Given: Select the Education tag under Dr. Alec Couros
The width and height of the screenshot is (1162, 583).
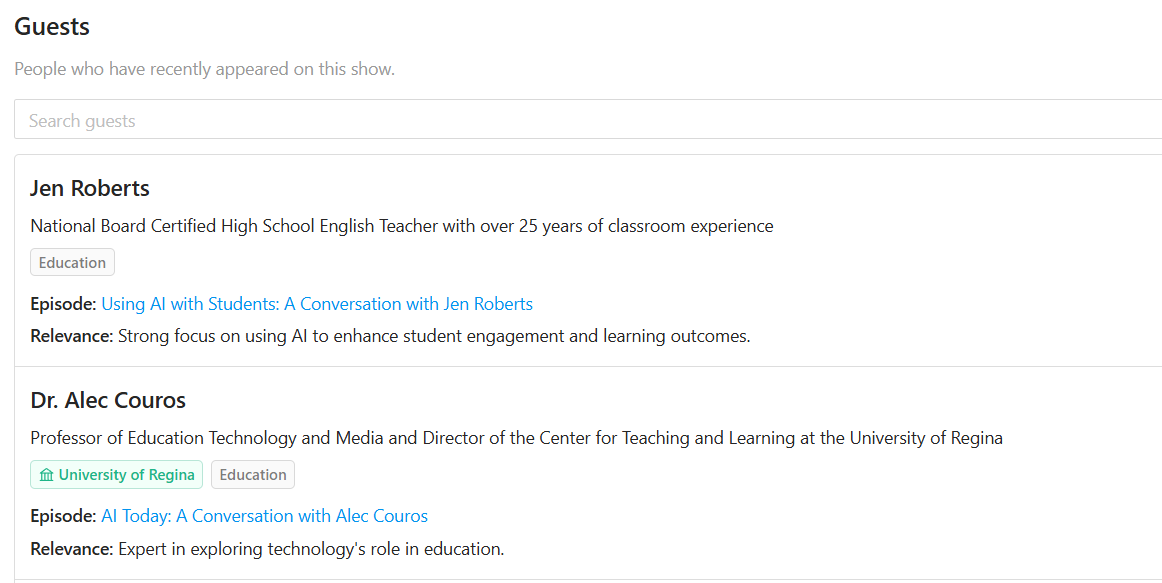Looking at the screenshot, I should 253,475.
